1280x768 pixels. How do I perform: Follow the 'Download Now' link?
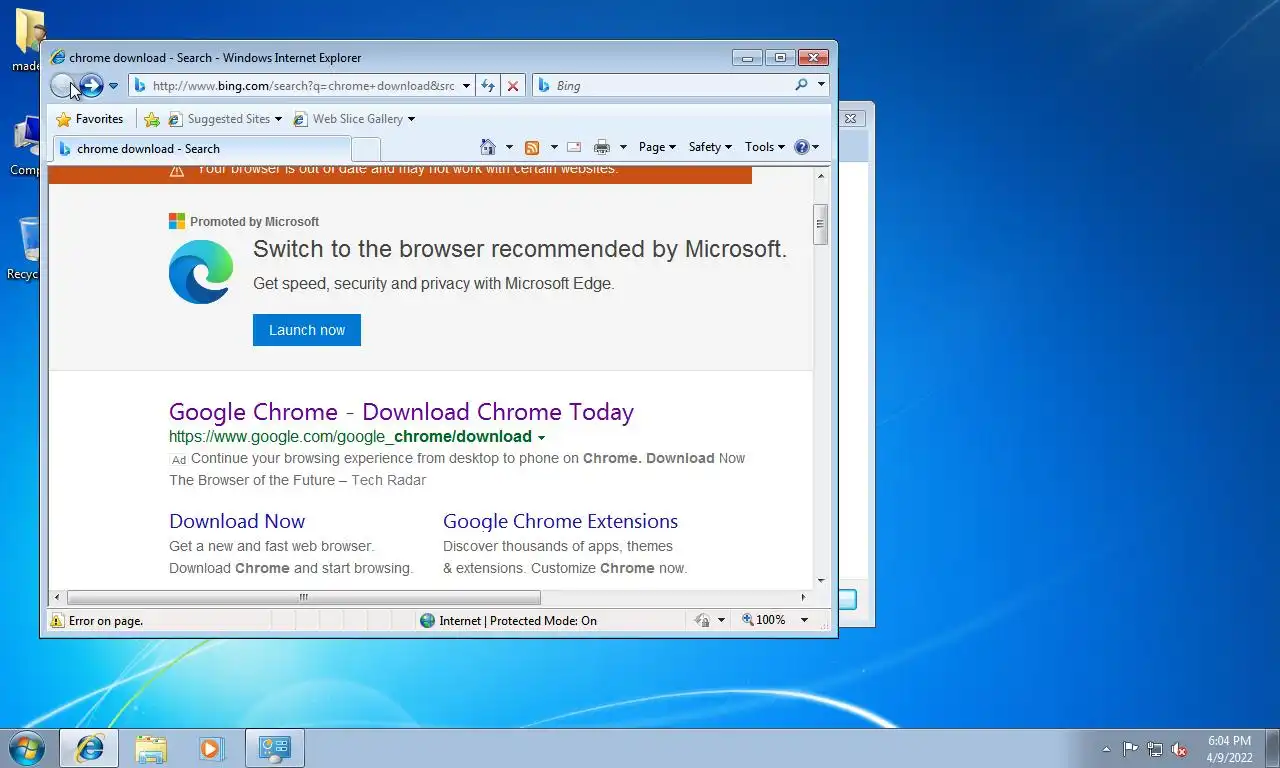[x=237, y=521]
